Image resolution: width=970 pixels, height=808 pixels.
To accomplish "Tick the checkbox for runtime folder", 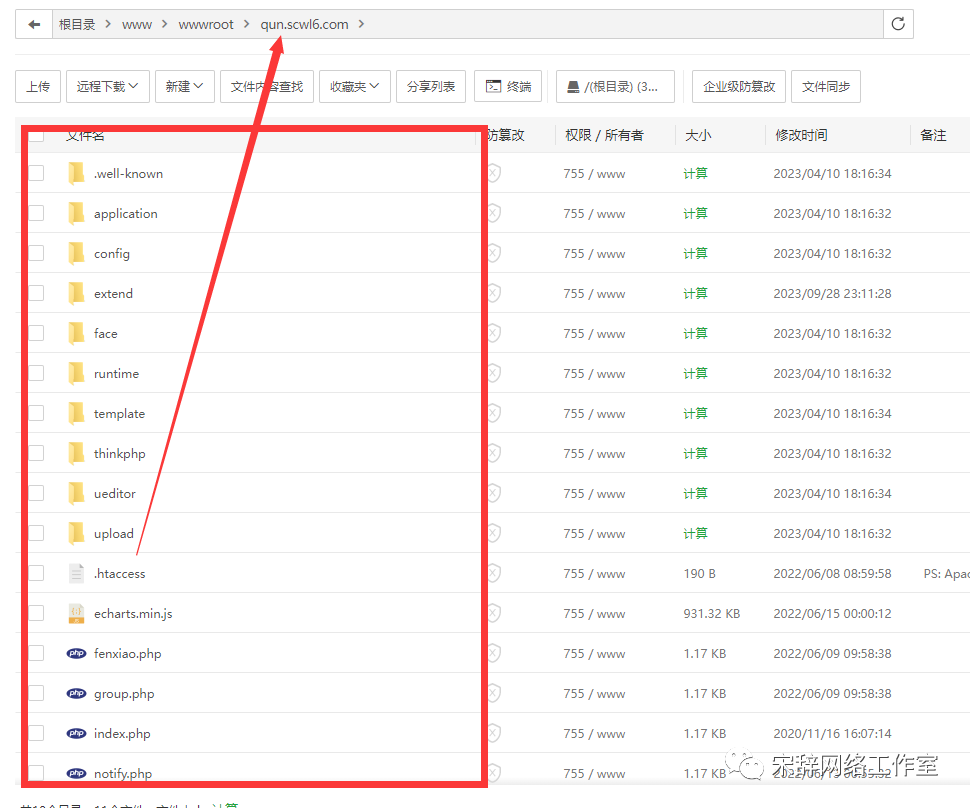I will (36, 373).
